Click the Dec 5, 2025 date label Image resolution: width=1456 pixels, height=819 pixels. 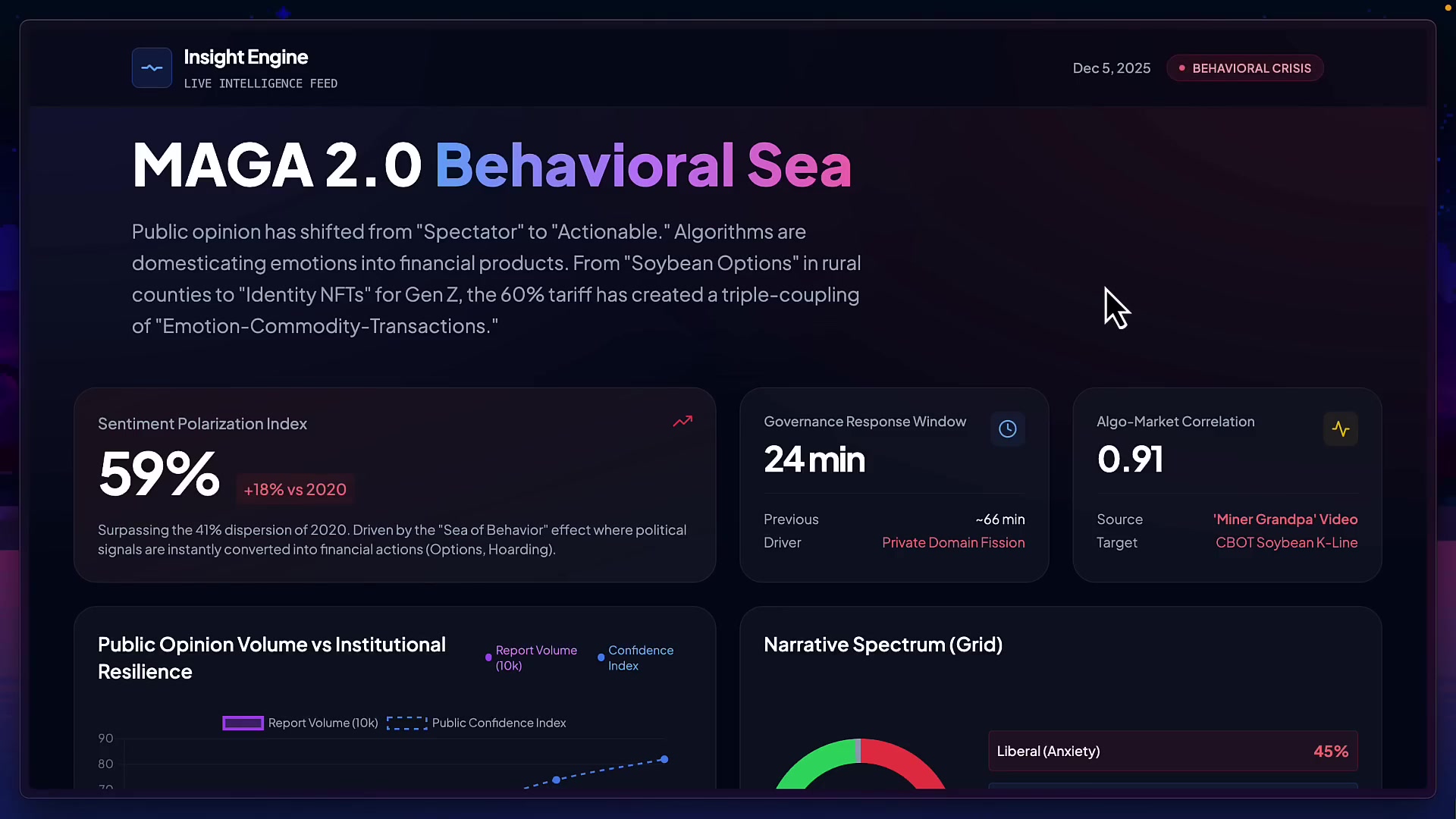1111,68
